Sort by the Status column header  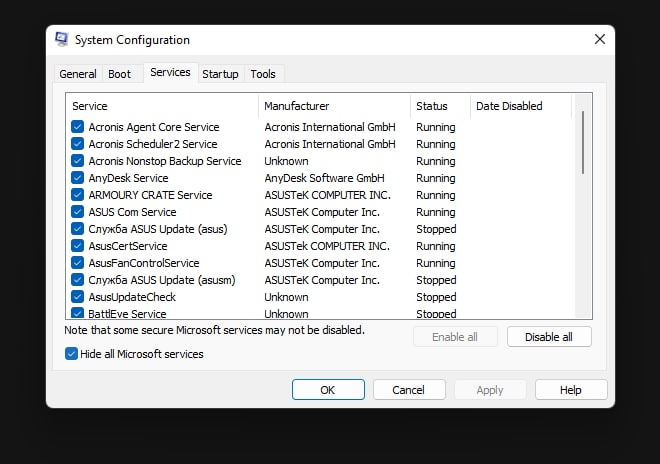point(440,106)
